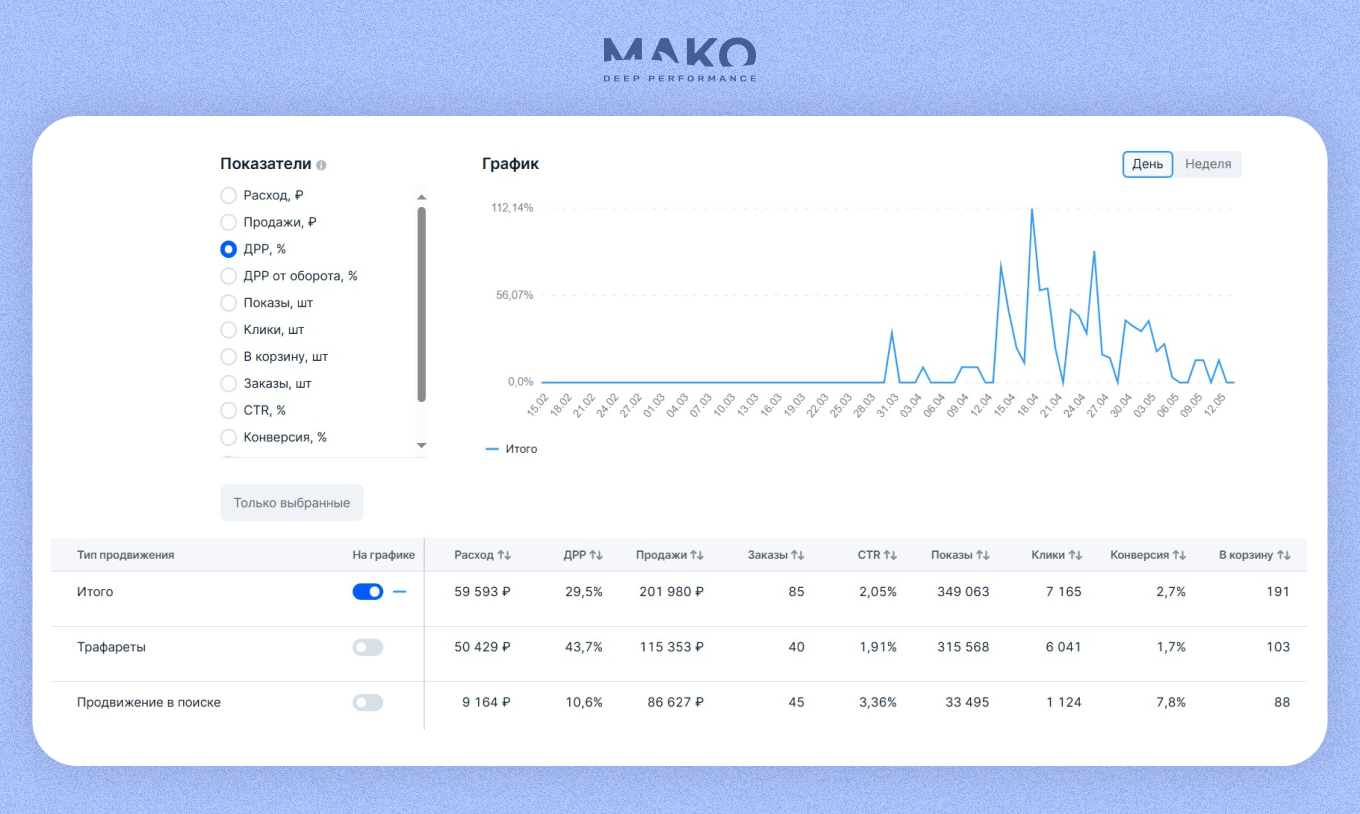Select the Клики, шт radio option
Image resolution: width=1360 pixels, height=814 pixels.
pyautogui.click(x=228, y=330)
